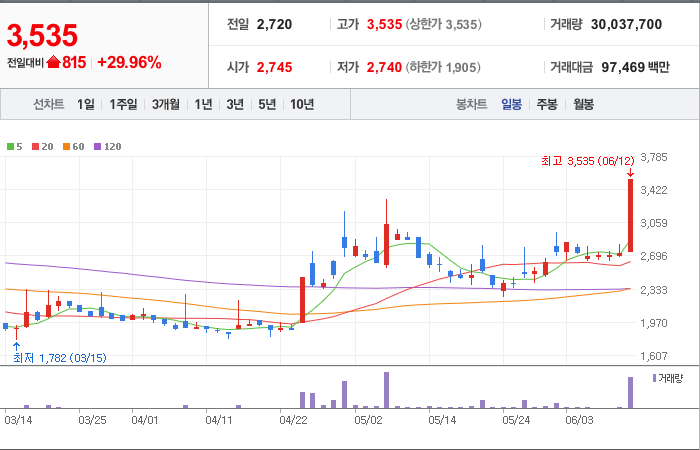Click the 06/03 date axis label
The height and width of the screenshot is (450, 700).
(579, 421)
